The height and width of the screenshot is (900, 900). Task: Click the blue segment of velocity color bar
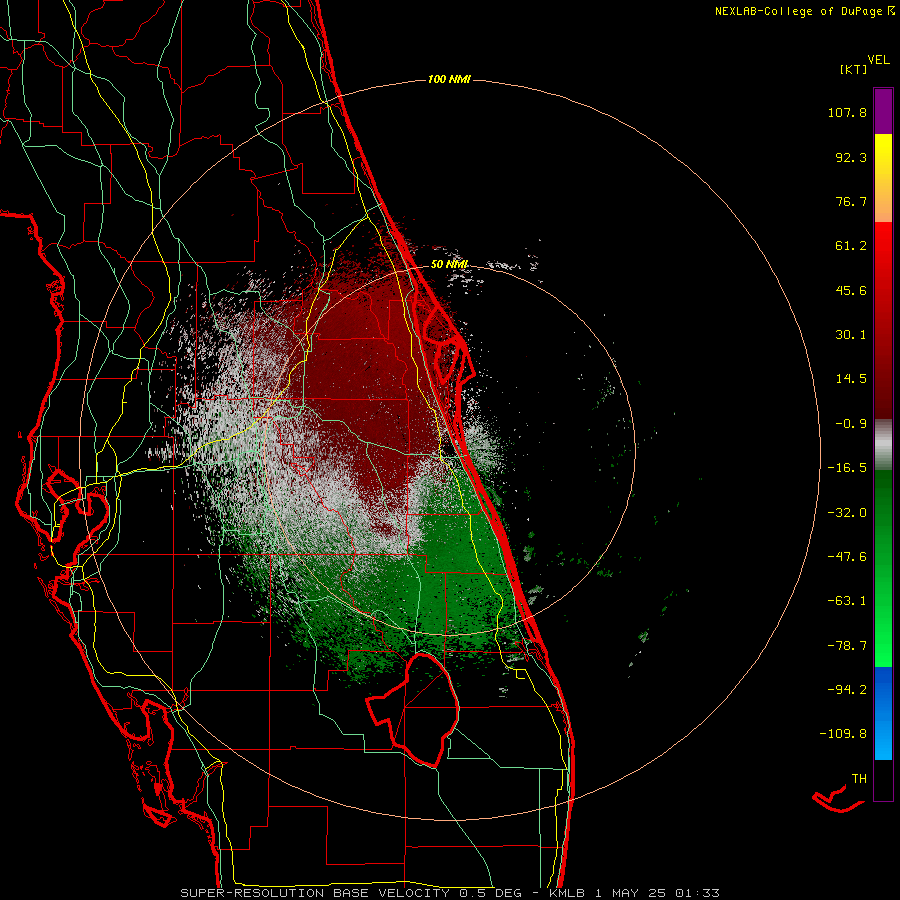click(883, 713)
